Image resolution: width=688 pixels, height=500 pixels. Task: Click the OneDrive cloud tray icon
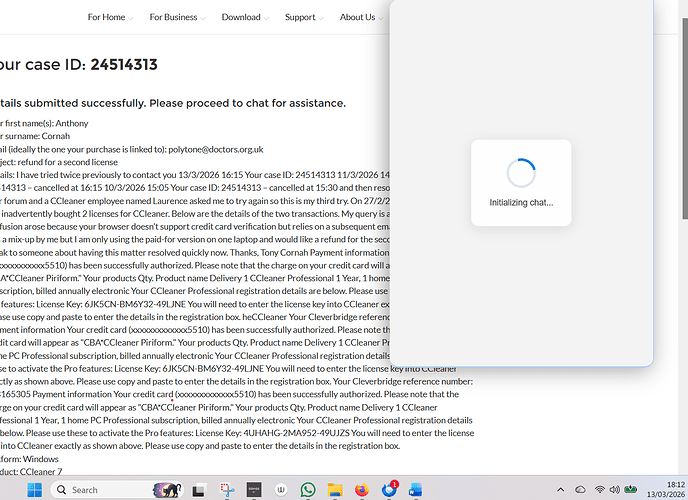click(580, 489)
